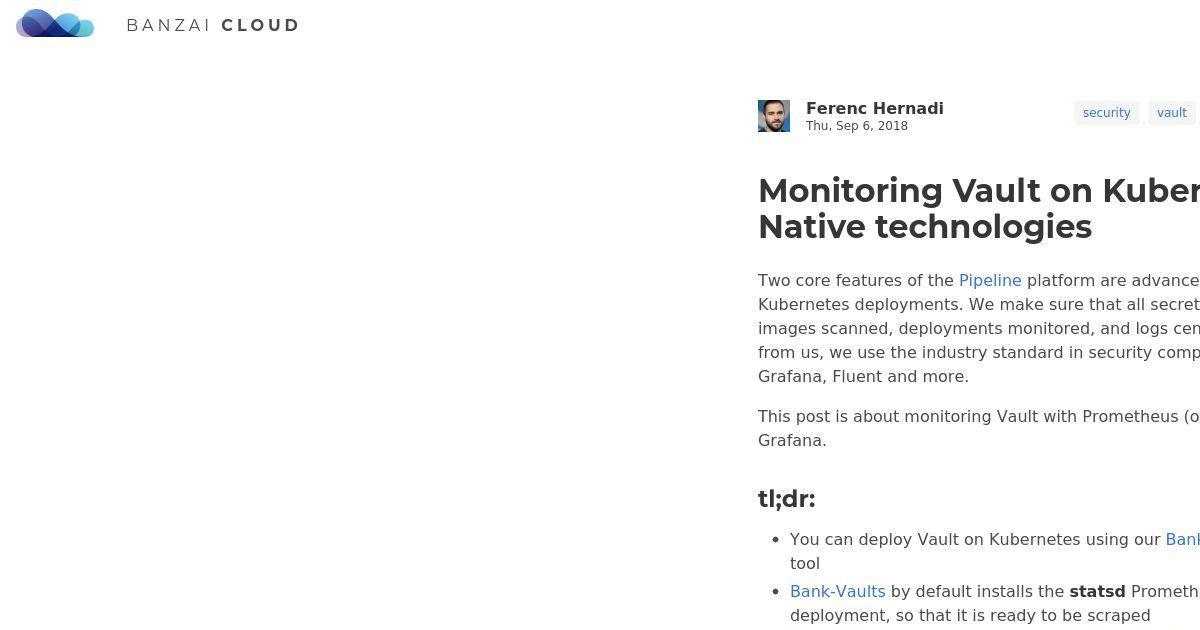Open the Bank-Vaults link in second bullet
The width and height of the screenshot is (1200, 630).
click(x=838, y=591)
